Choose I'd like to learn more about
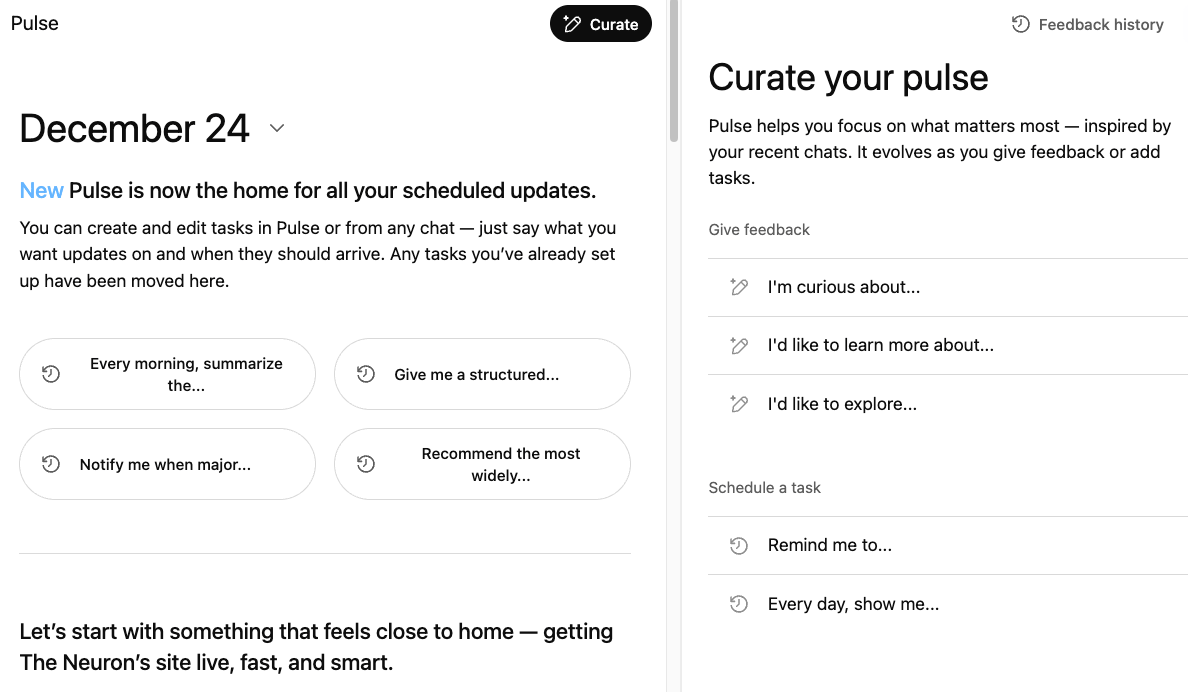The width and height of the screenshot is (1188, 692). pyautogui.click(x=880, y=346)
